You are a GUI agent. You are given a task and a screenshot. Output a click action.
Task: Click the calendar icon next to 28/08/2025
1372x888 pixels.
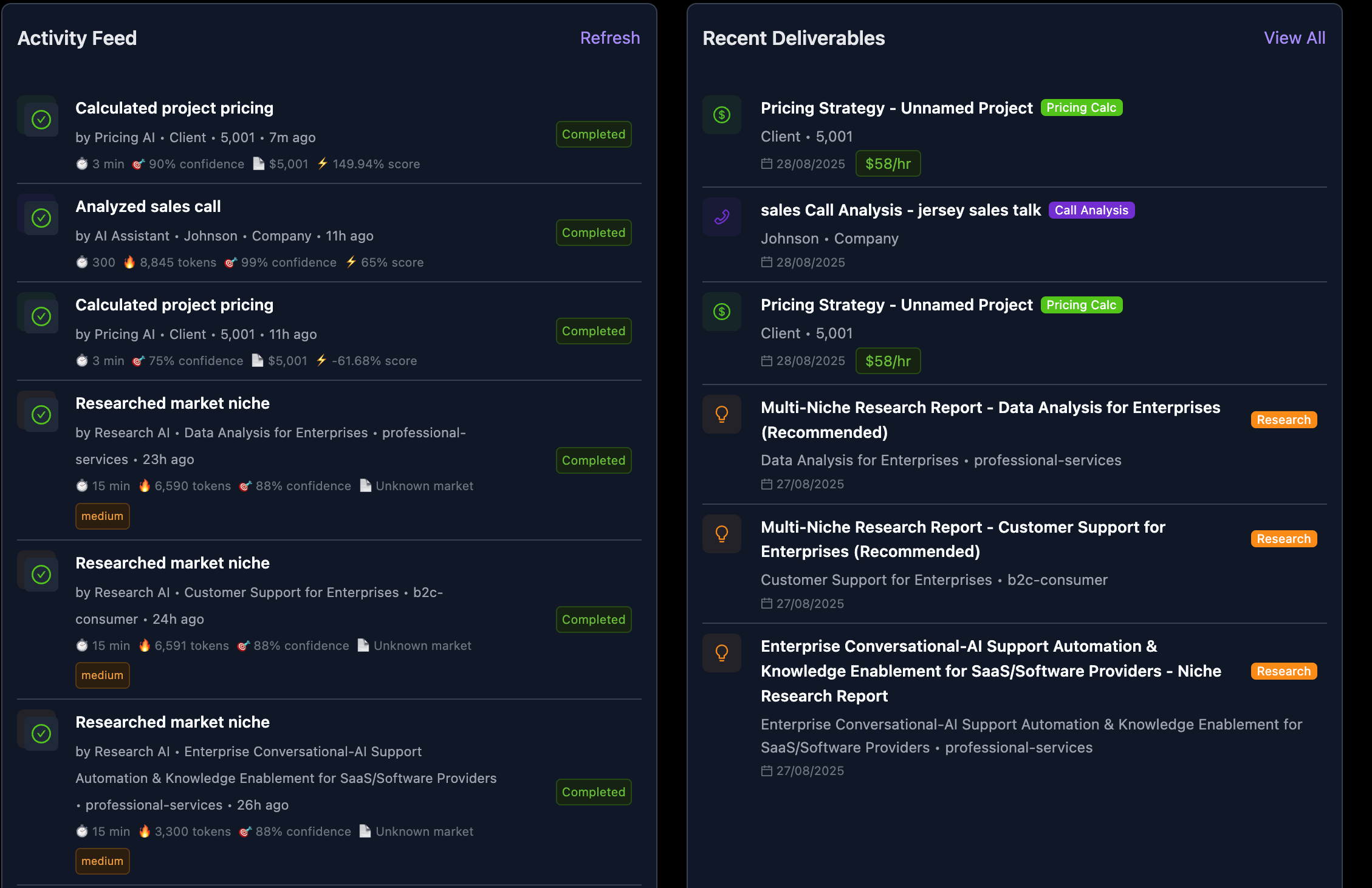(766, 164)
